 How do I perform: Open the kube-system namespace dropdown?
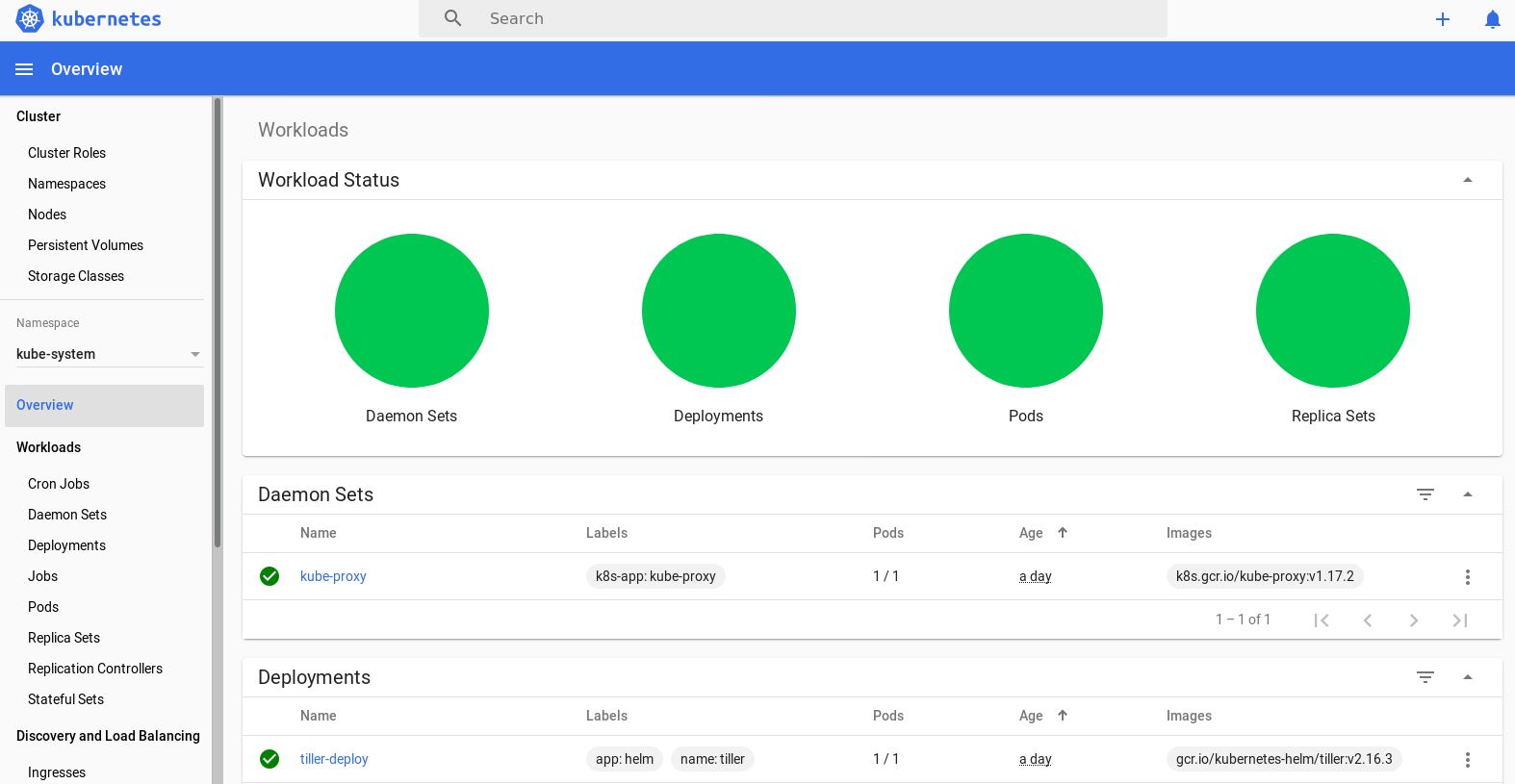108,354
